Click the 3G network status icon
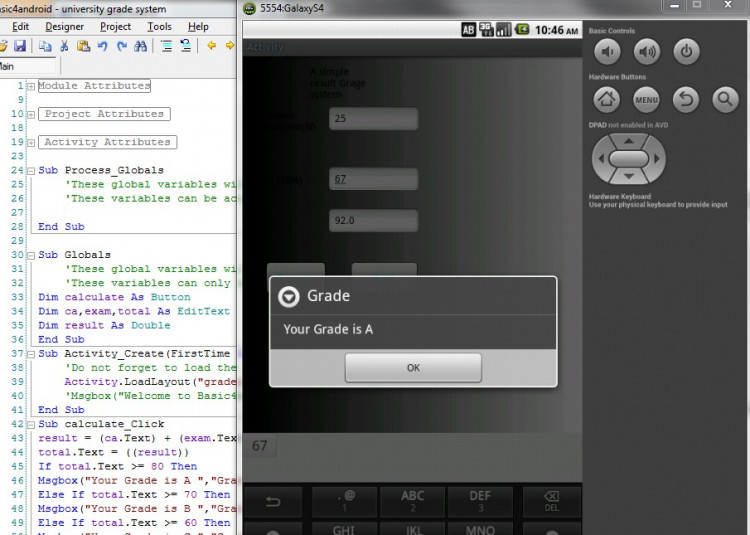 click(x=486, y=30)
